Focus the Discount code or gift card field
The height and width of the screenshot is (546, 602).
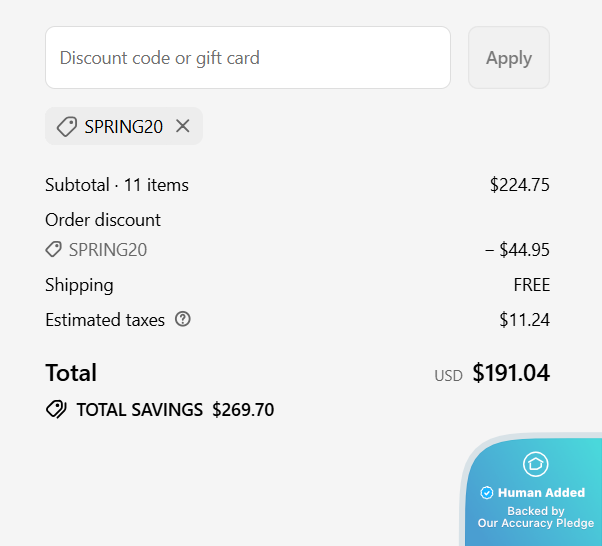(248, 58)
